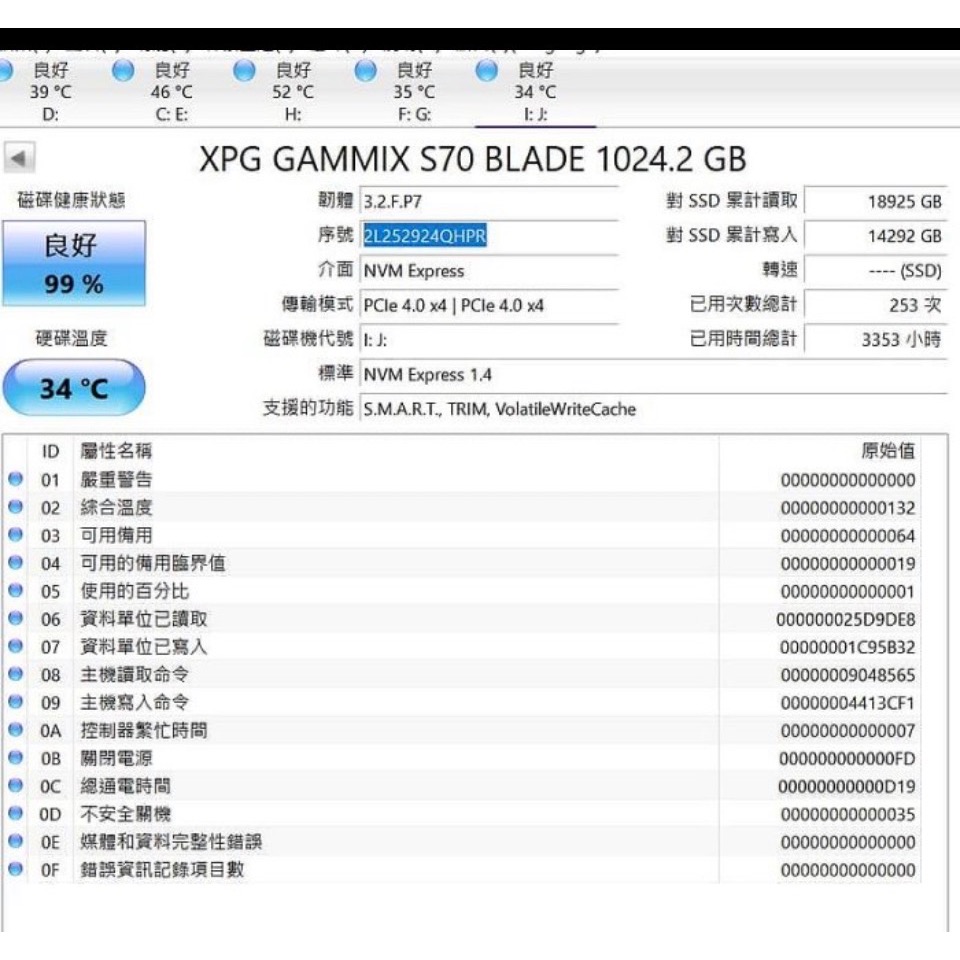960x960 pixels.
Task: Select the blue orb icon beside drive H:
Action: 243,70
